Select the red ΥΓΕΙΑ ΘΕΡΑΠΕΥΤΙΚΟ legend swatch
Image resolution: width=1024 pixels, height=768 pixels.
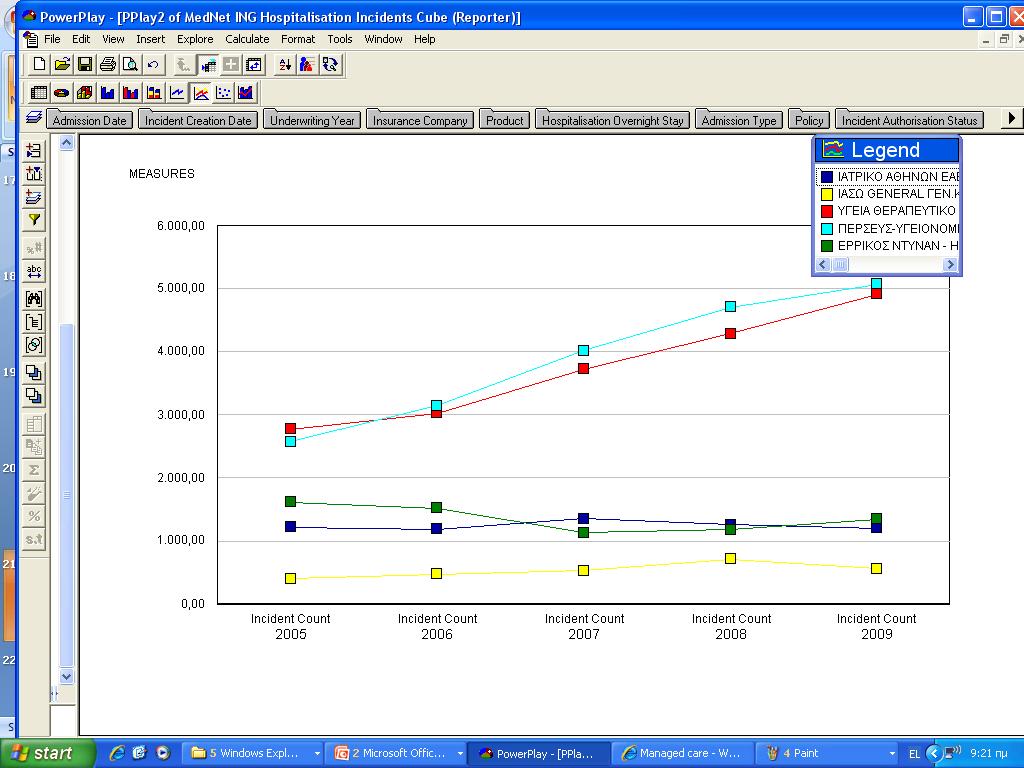827,211
